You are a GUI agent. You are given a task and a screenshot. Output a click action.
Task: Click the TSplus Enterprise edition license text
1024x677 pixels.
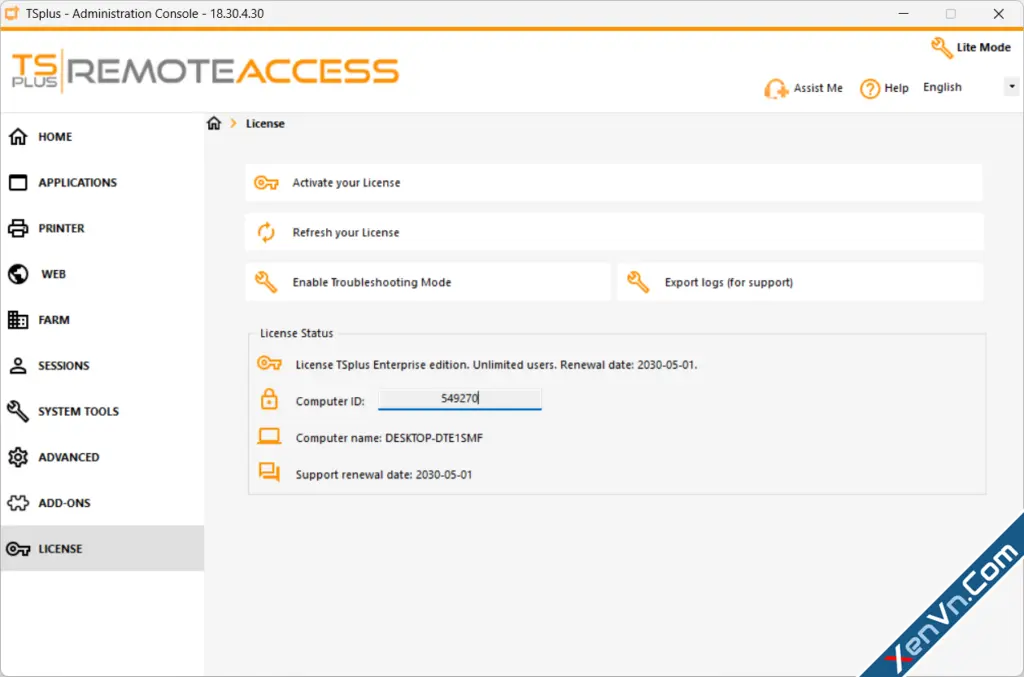click(x=496, y=364)
